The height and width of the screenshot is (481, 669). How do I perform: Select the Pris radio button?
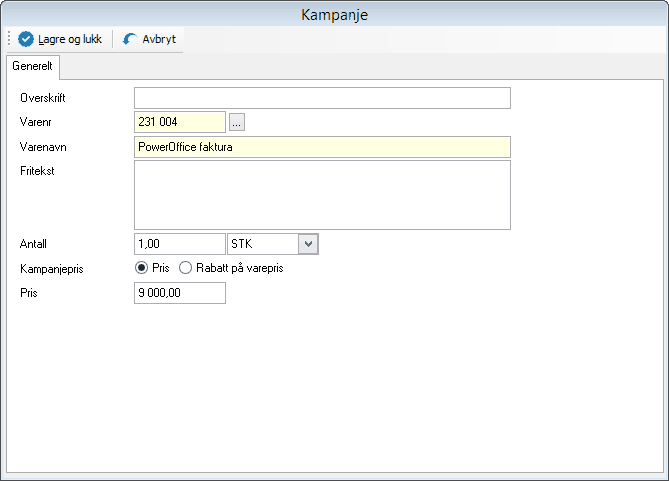(141, 268)
